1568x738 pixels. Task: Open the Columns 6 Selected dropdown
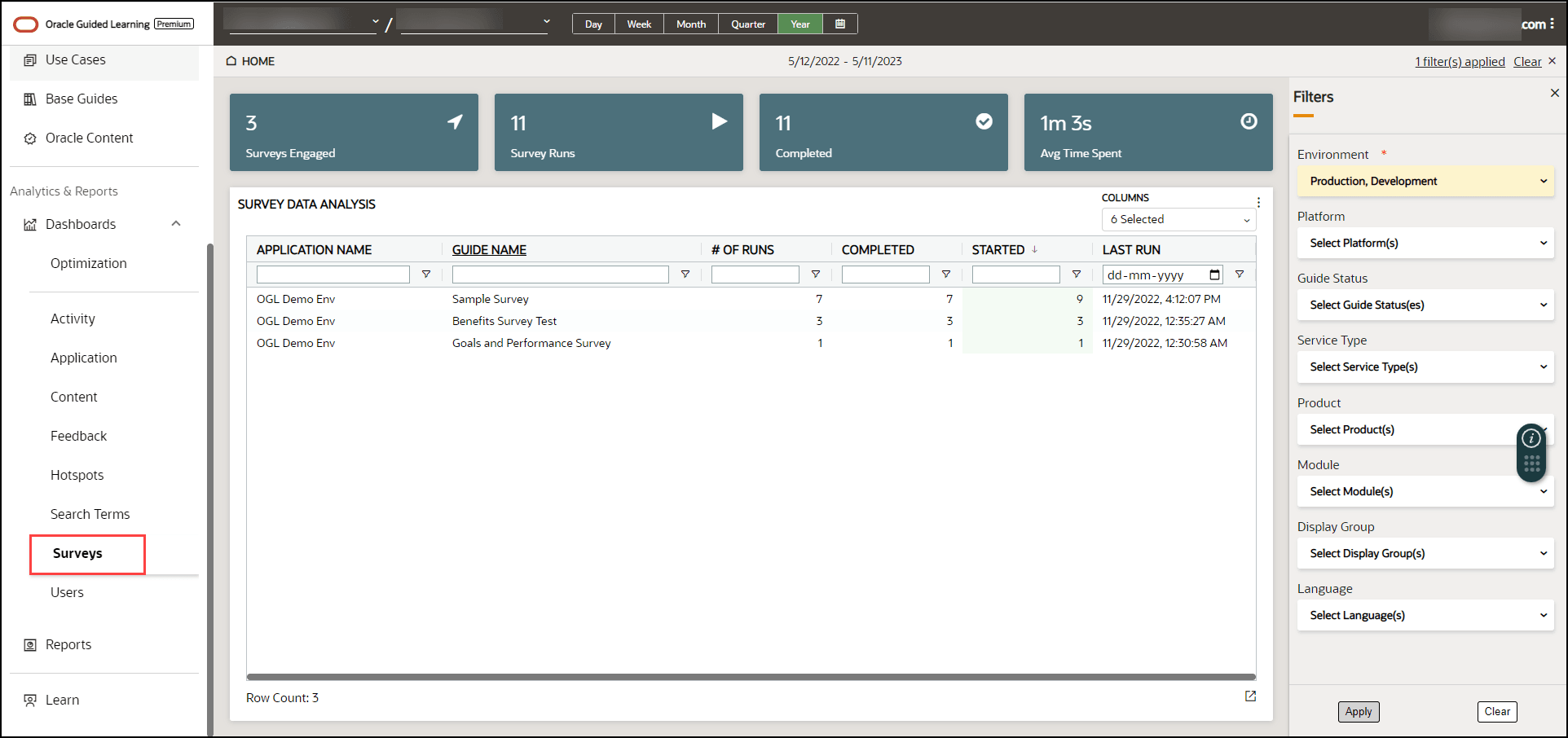click(x=1178, y=220)
